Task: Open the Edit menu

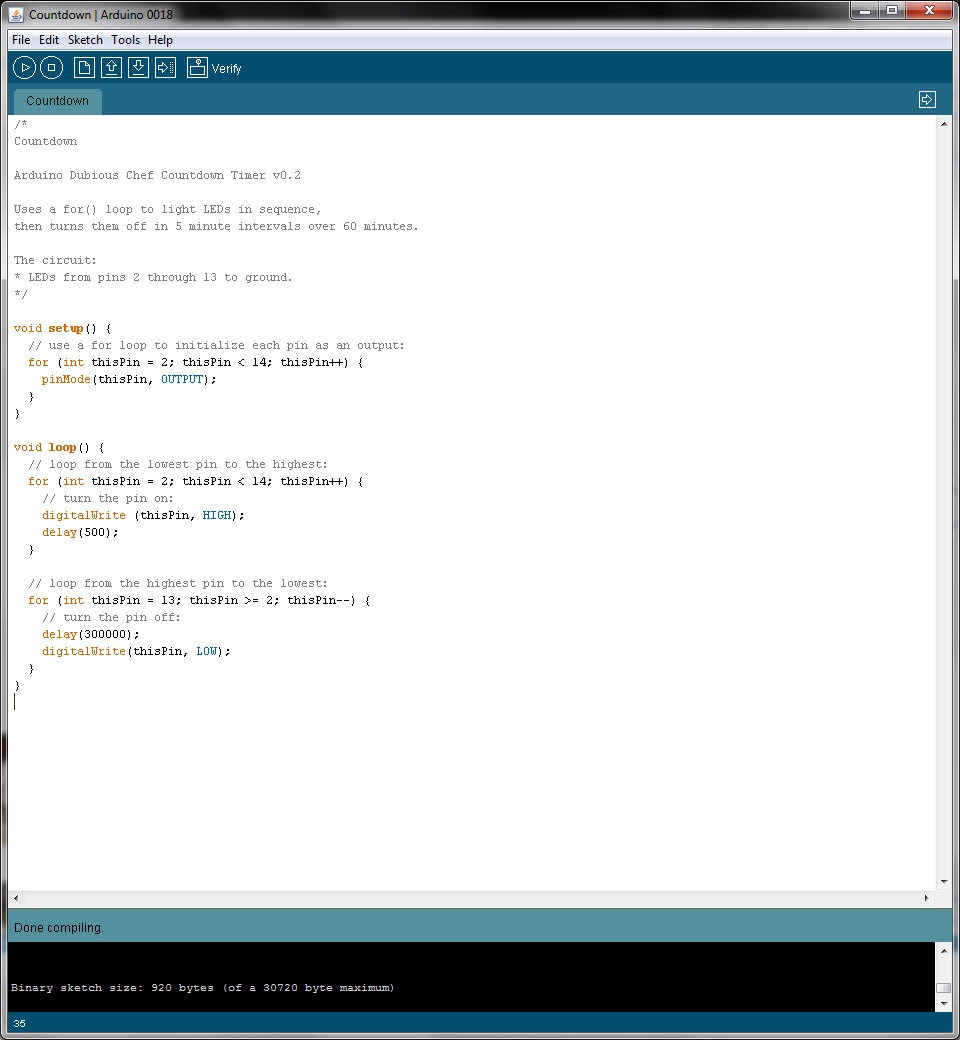Action: point(48,40)
